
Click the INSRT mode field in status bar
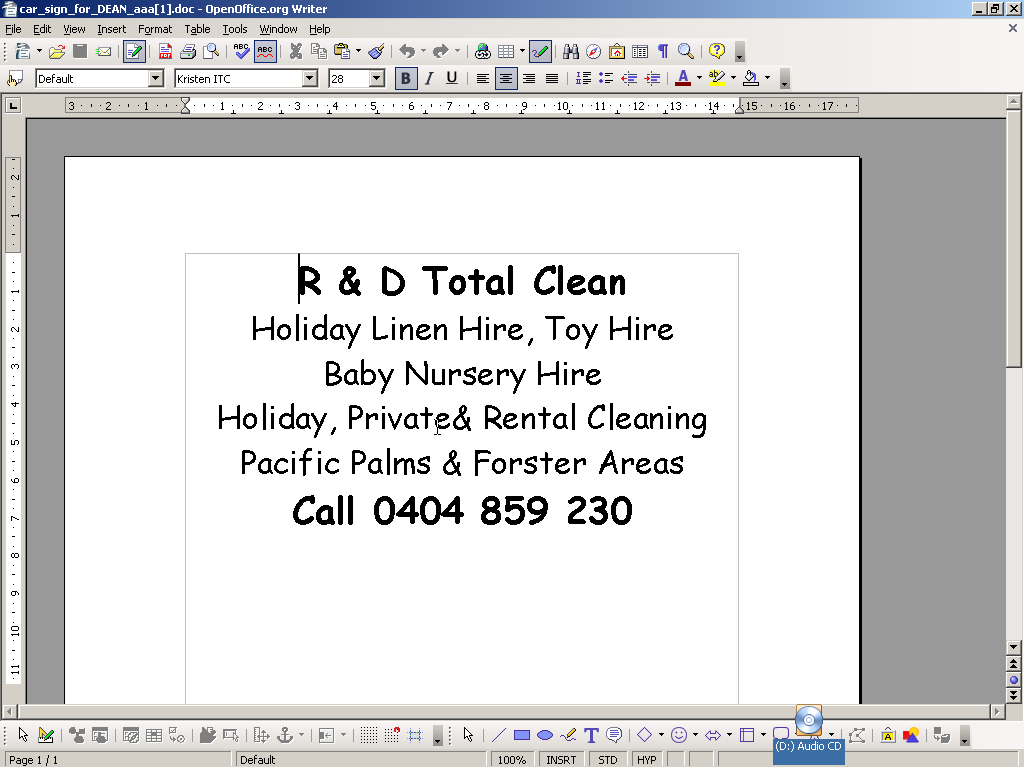pyautogui.click(x=561, y=760)
